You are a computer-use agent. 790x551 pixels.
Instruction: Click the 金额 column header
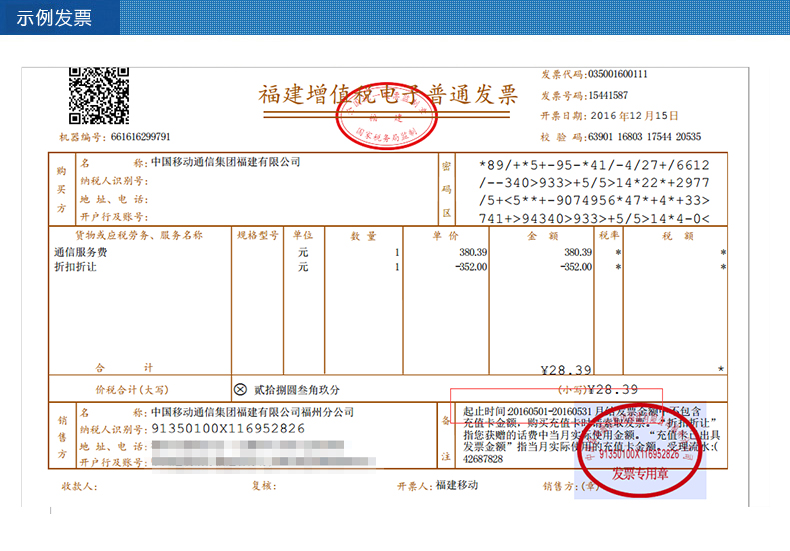click(x=543, y=236)
